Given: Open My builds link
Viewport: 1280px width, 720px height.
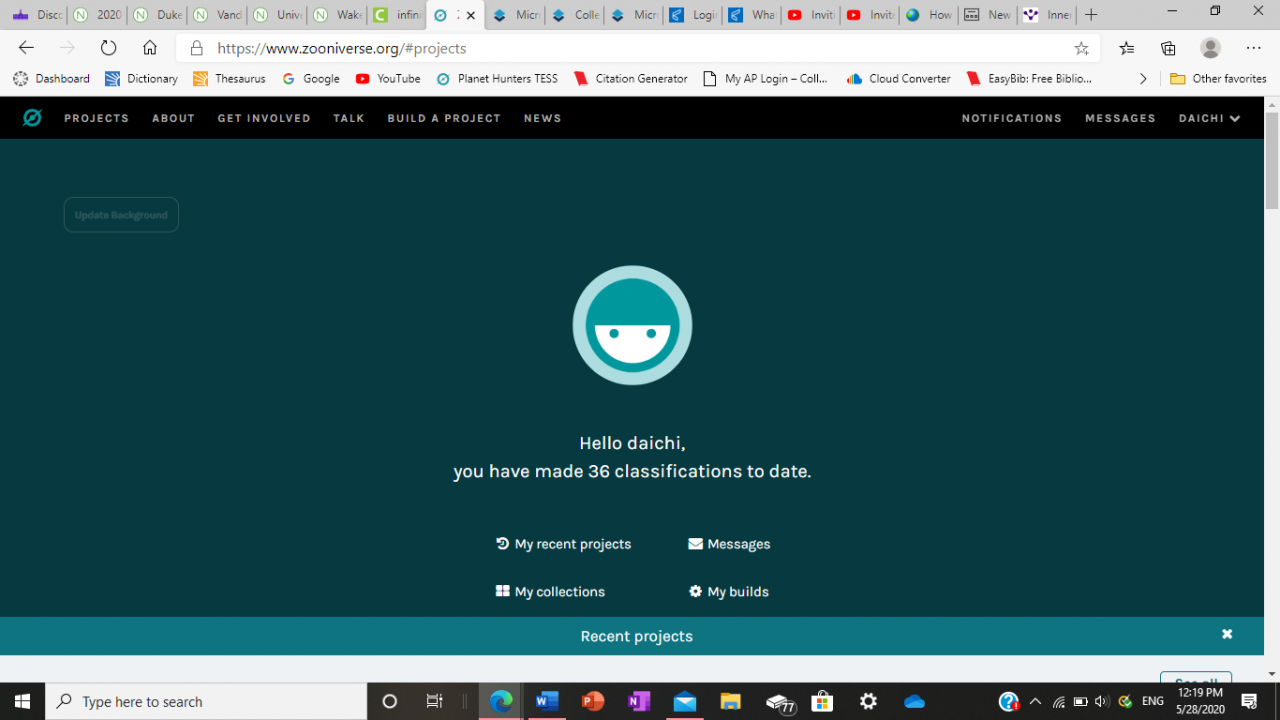Looking at the screenshot, I should click(729, 592).
